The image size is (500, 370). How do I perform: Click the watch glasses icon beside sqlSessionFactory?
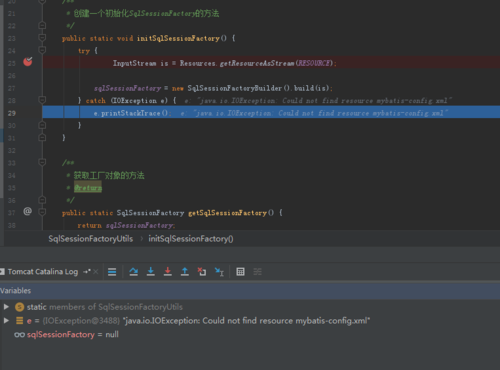click(19, 335)
